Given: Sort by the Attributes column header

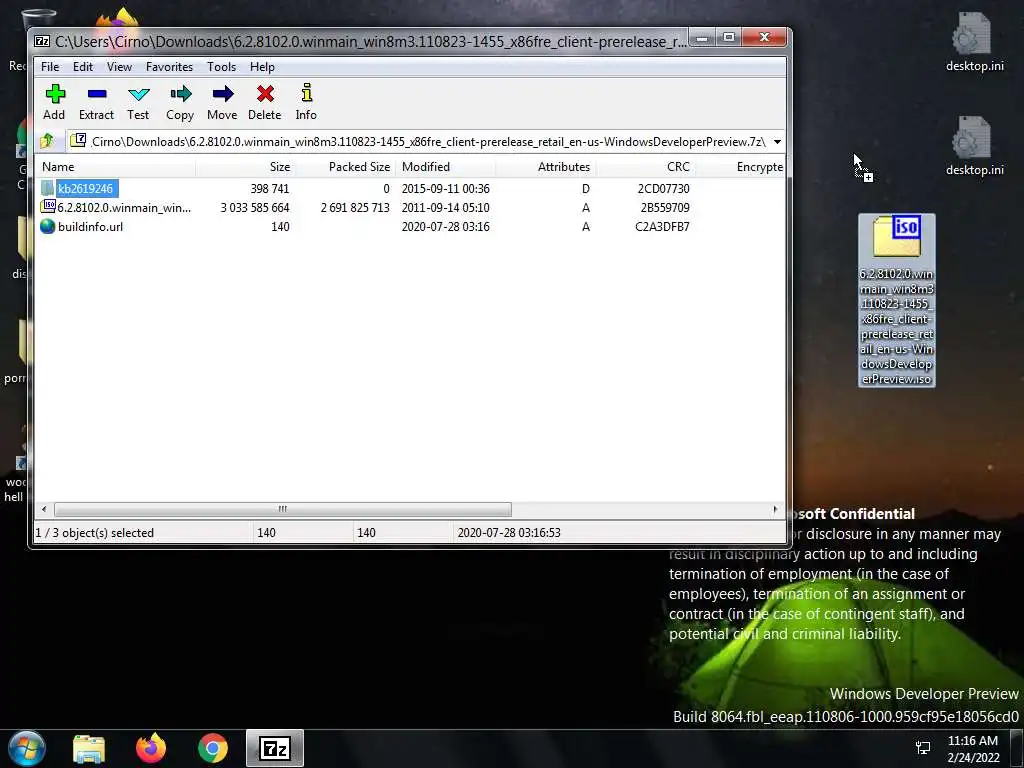Looking at the screenshot, I should [545, 167].
